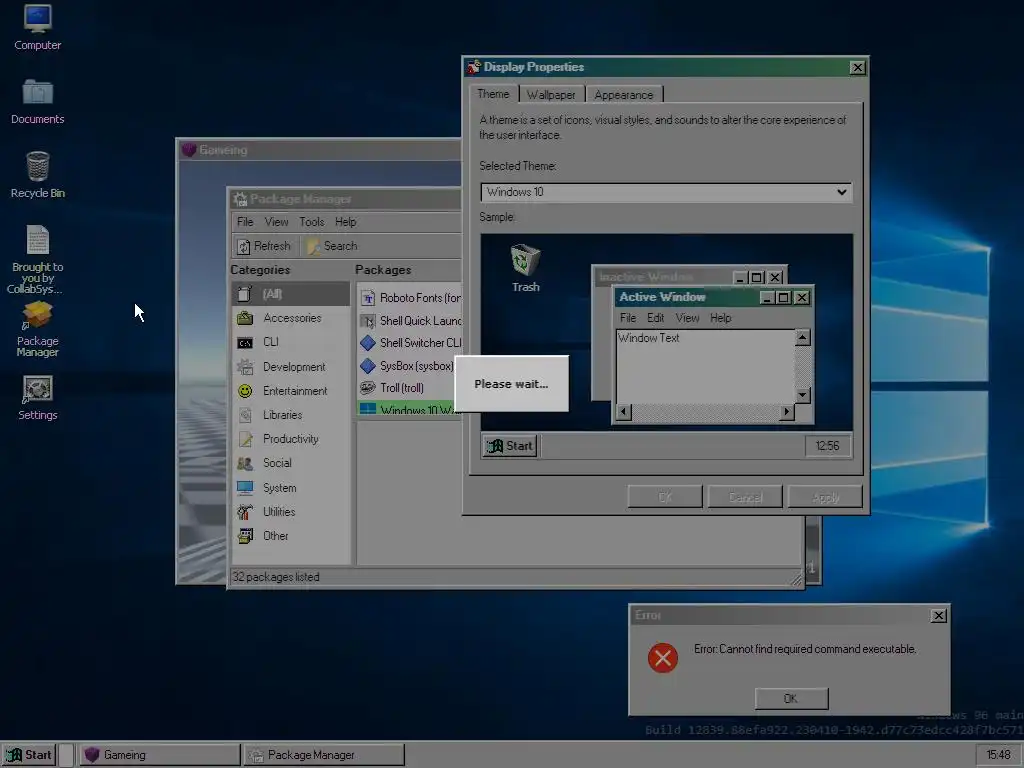1024x768 pixels.
Task: Click the sample window's scroll right arrow
Action: pos(787,412)
